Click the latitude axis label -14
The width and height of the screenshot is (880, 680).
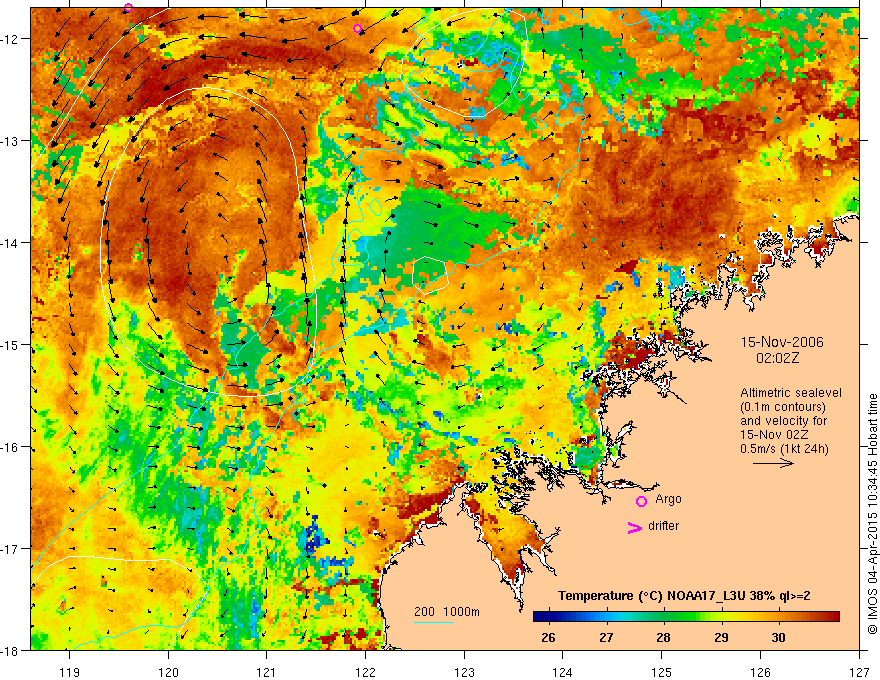[11, 243]
